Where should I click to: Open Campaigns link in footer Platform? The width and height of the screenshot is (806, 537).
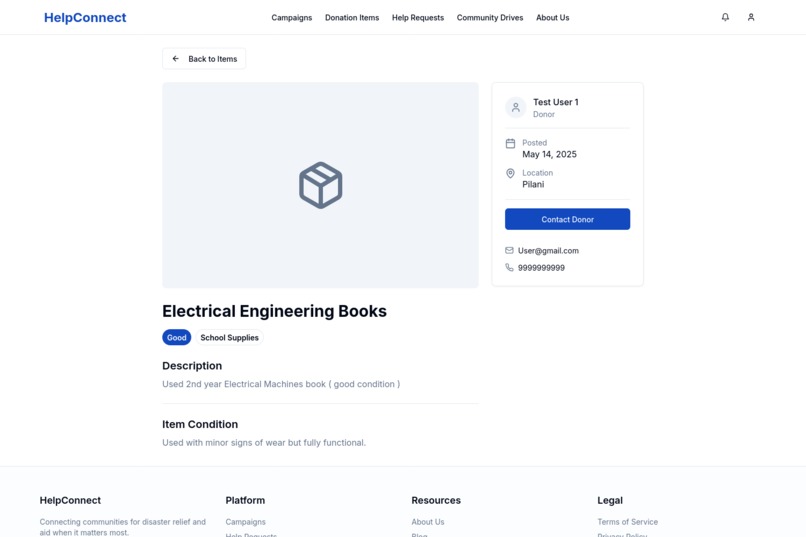(245, 522)
